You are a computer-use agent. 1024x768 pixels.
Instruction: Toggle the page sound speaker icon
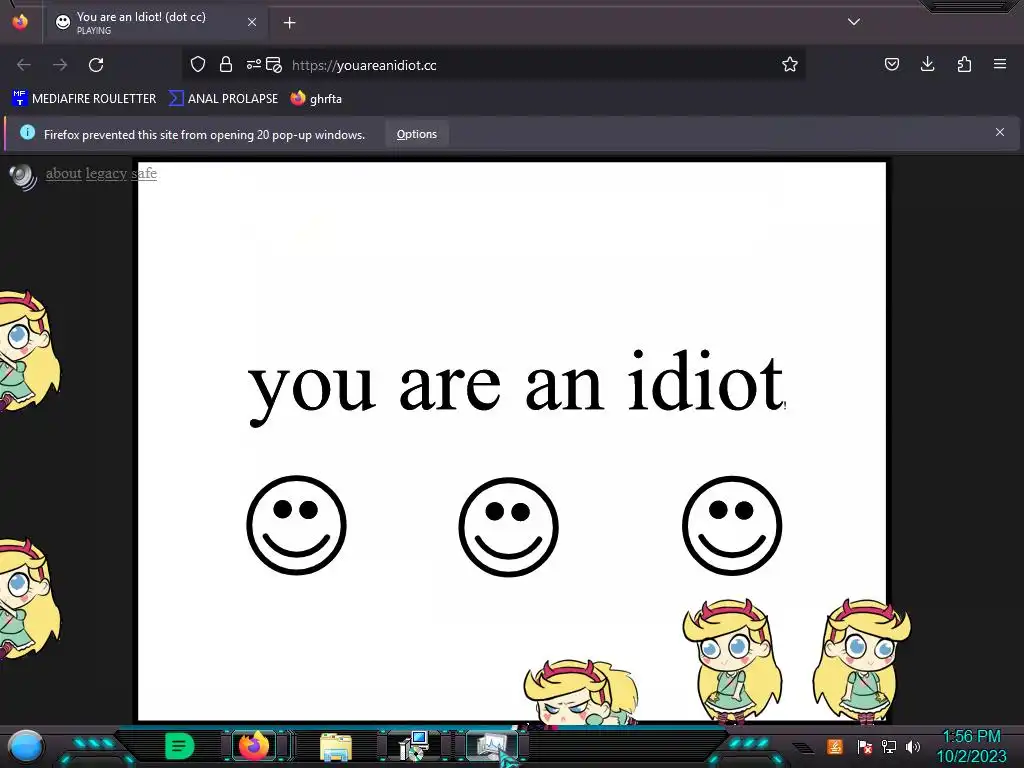click(x=24, y=176)
